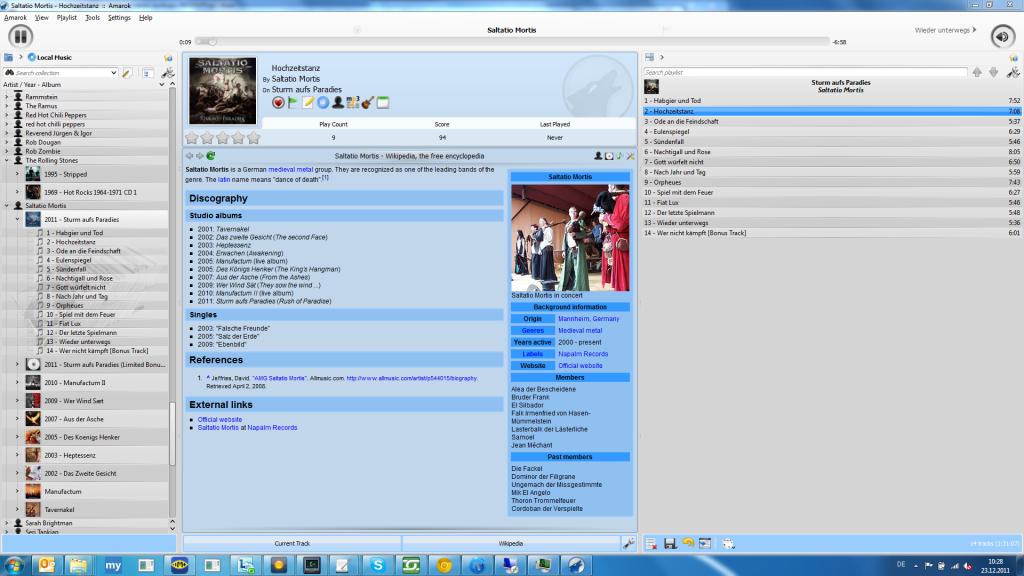The height and width of the screenshot is (576, 1024).
Task: Open applet configuration wrench beside the Wikipedia tab
Action: 629,543
